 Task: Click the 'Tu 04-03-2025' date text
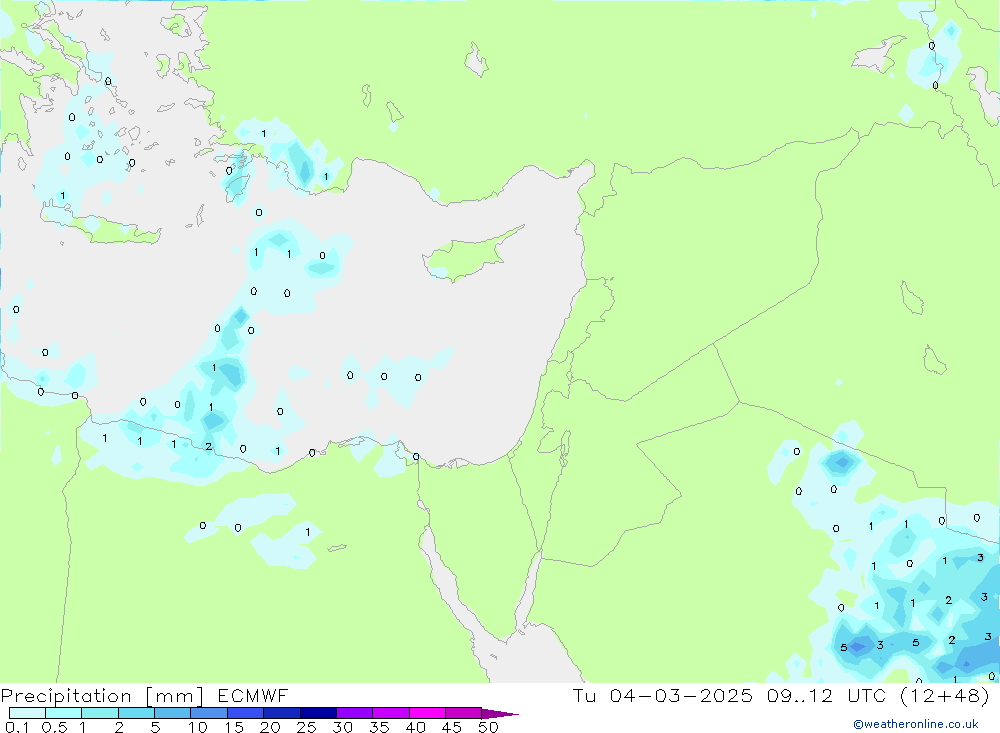click(663, 696)
